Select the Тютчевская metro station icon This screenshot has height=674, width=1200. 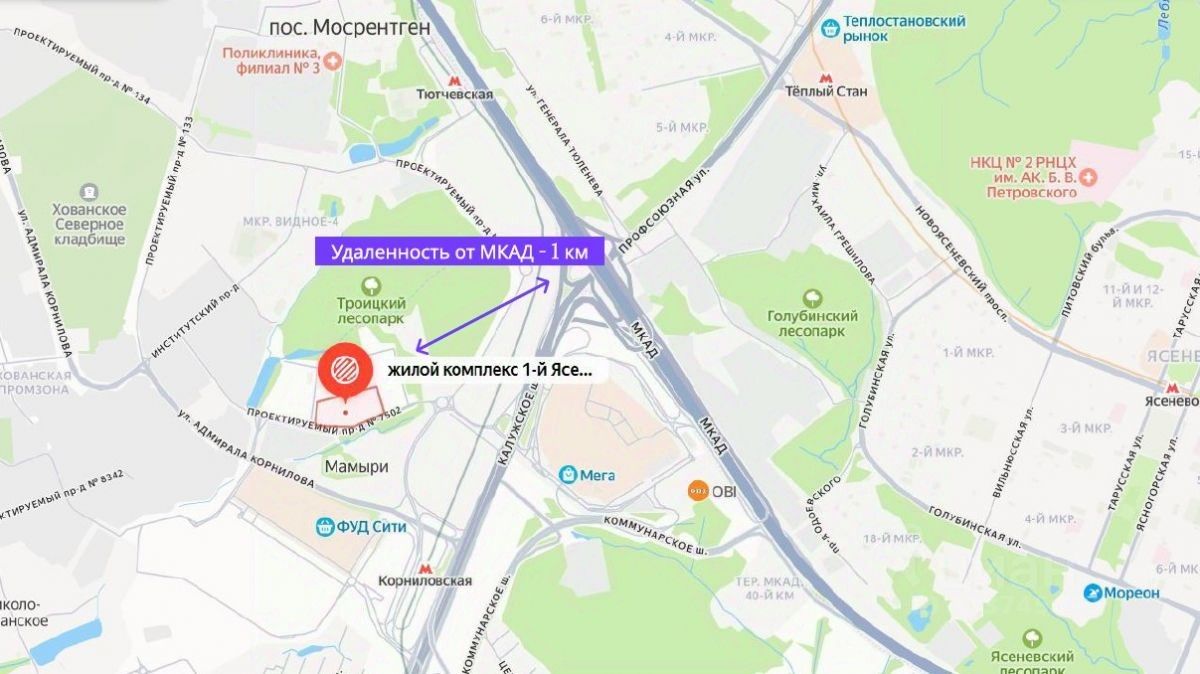pos(455,79)
